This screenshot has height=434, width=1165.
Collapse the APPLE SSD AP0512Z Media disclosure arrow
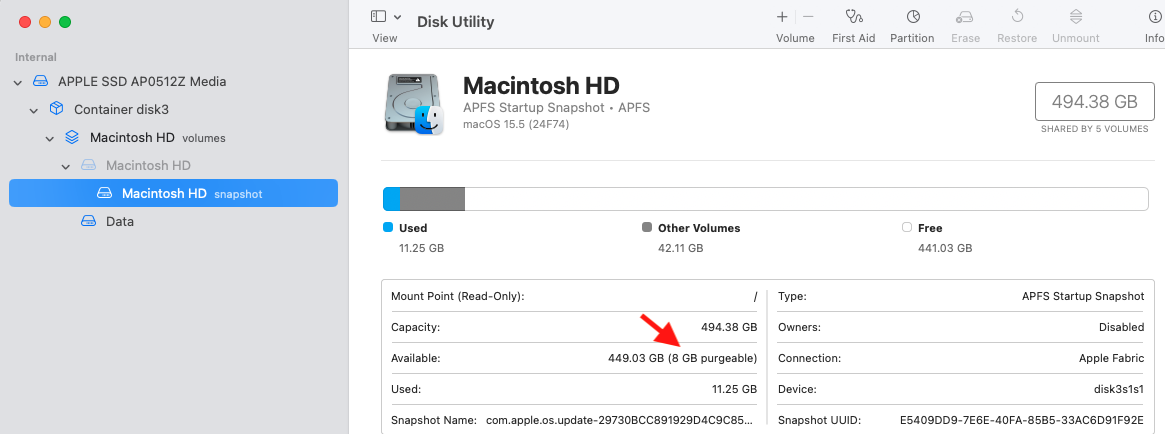click(18, 82)
